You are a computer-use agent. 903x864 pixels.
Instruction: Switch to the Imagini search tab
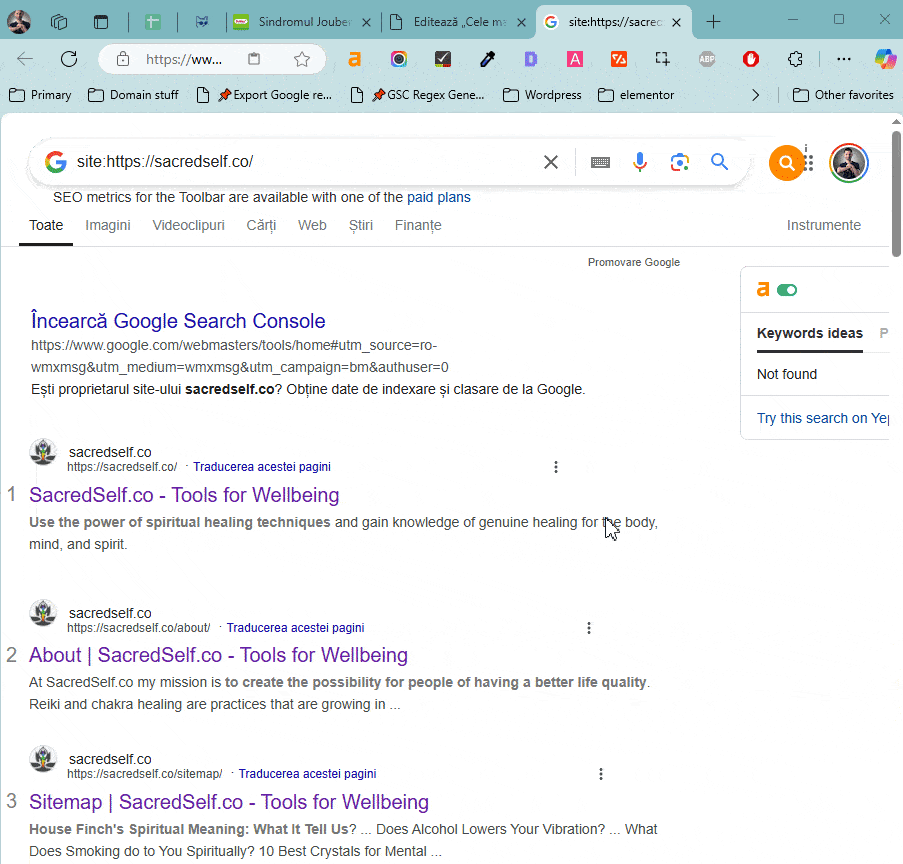point(108,225)
